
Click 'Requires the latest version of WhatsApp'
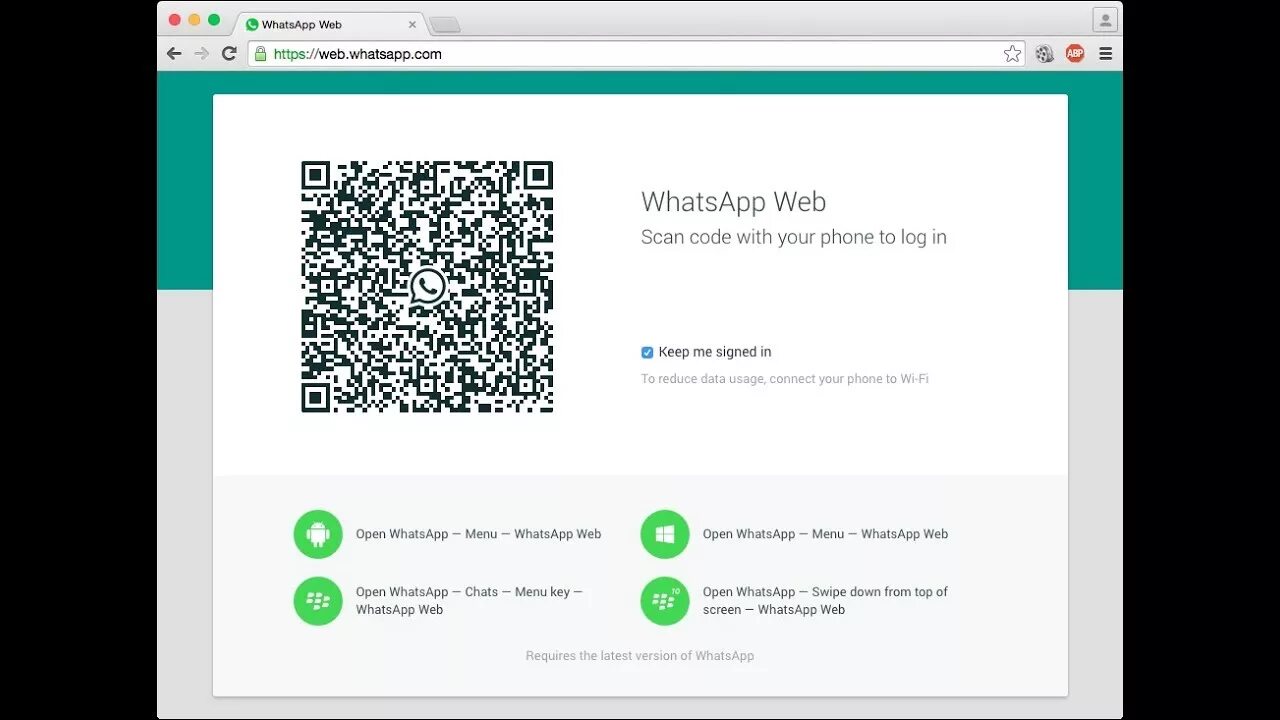640,656
